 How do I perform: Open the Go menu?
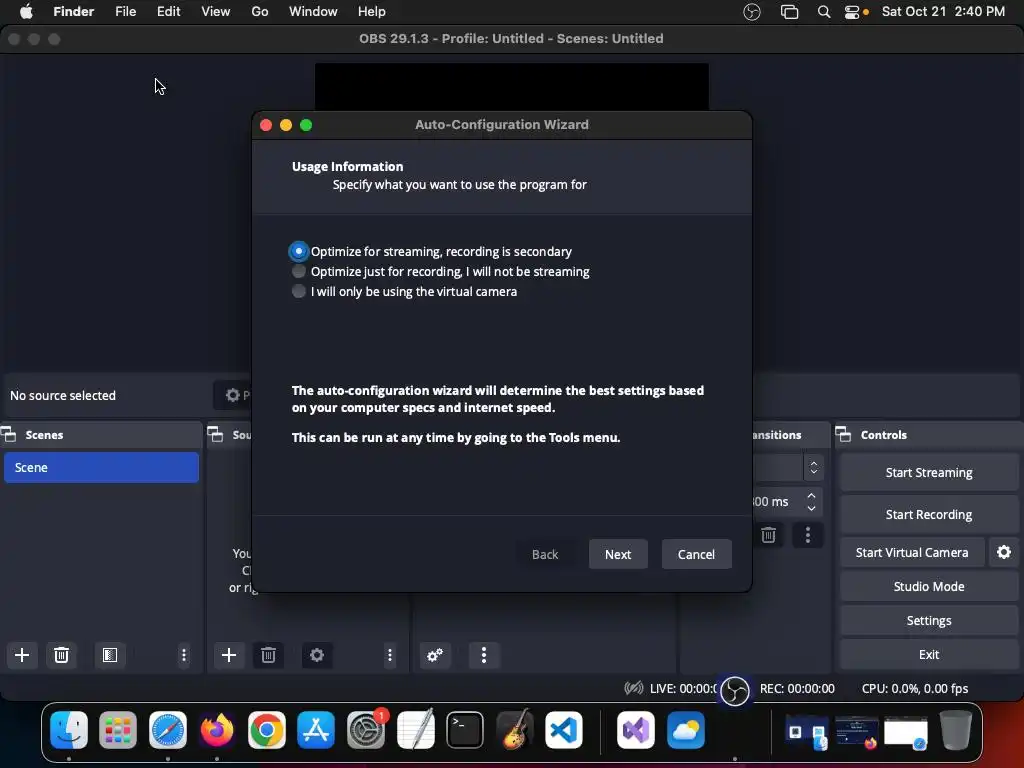tap(260, 12)
